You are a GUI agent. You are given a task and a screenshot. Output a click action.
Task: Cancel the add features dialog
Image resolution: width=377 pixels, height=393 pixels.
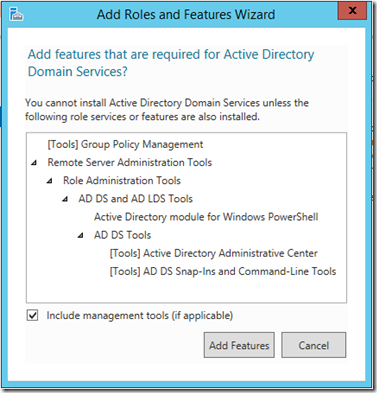314,345
